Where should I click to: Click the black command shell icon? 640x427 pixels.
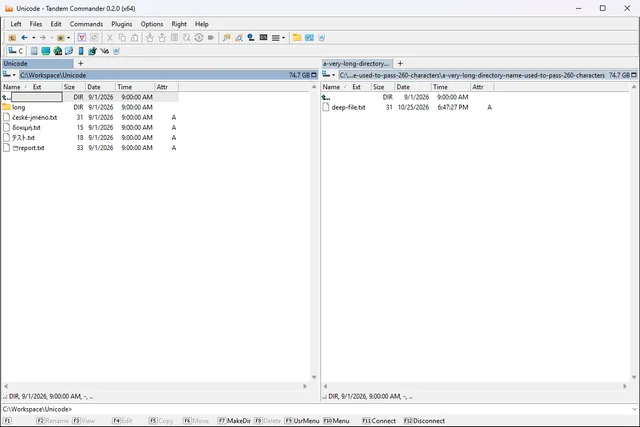point(263,38)
